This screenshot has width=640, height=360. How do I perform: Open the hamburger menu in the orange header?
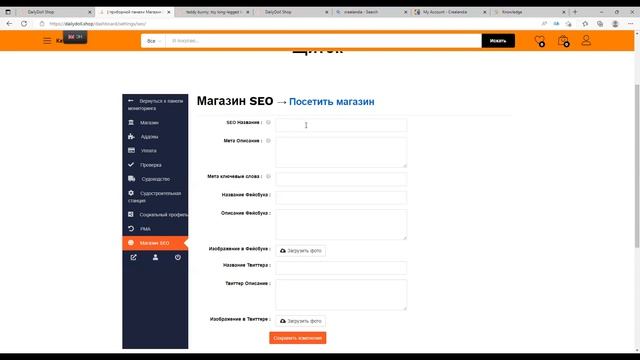47,40
